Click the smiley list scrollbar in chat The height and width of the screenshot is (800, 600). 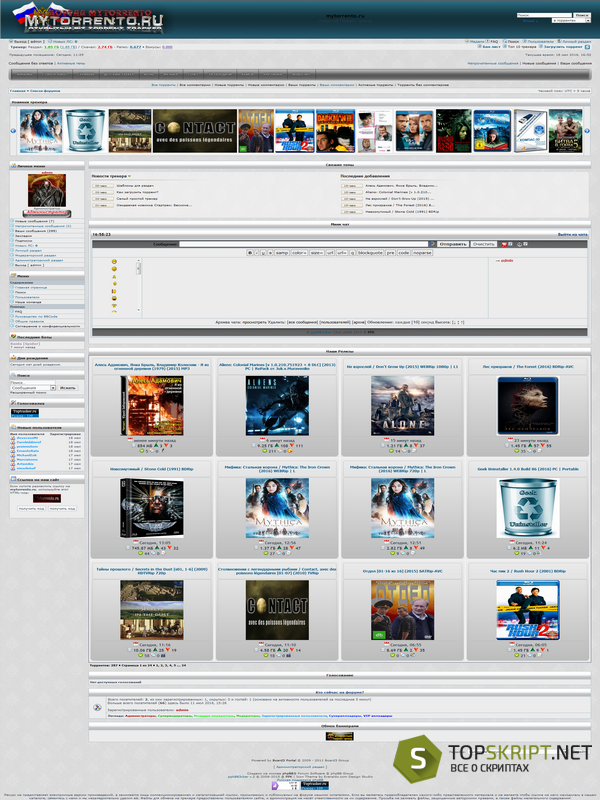click(x=138, y=285)
